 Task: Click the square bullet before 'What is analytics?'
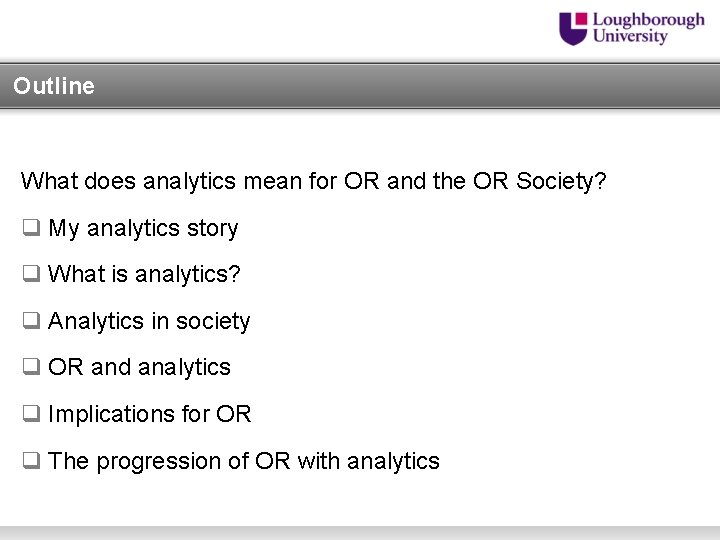31,274
